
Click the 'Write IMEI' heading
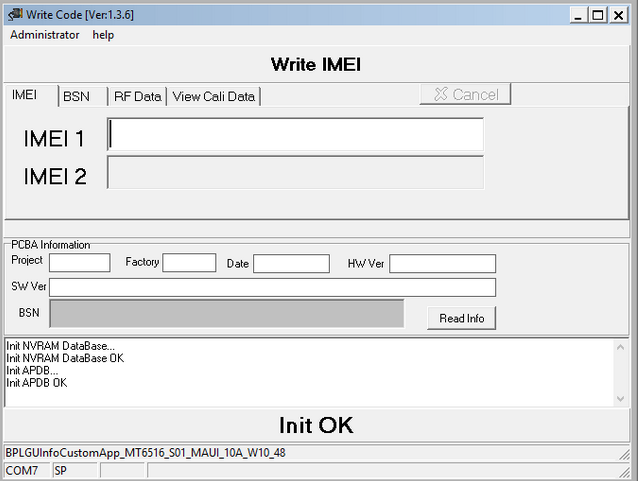tap(316, 64)
